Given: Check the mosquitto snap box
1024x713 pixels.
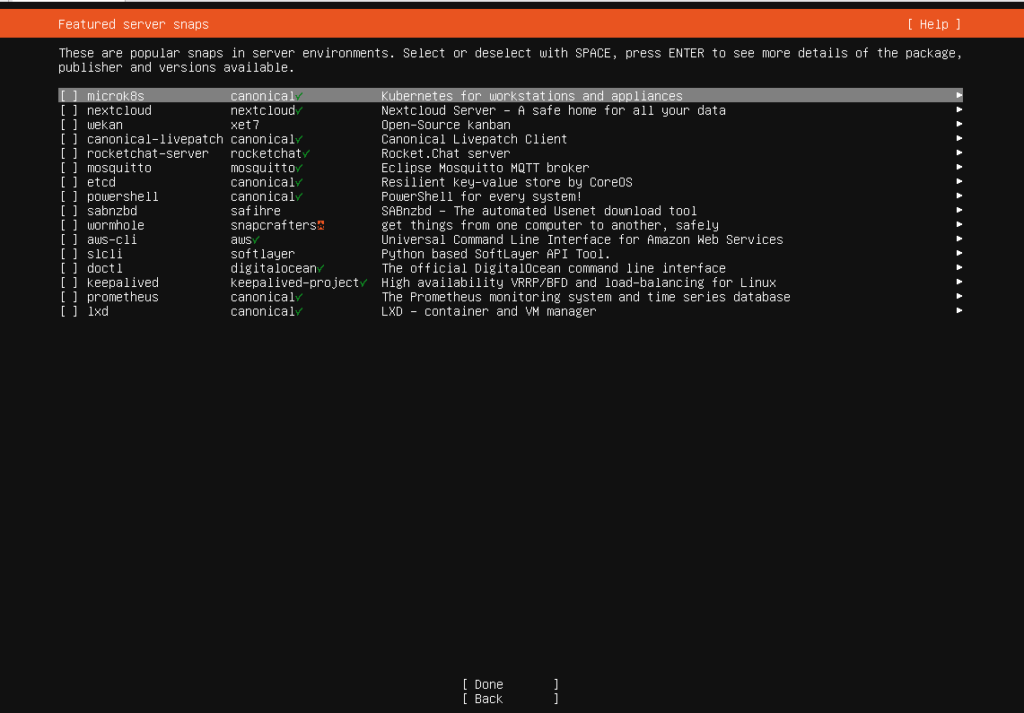Looking at the screenshot, I should [x=69, y=168].
